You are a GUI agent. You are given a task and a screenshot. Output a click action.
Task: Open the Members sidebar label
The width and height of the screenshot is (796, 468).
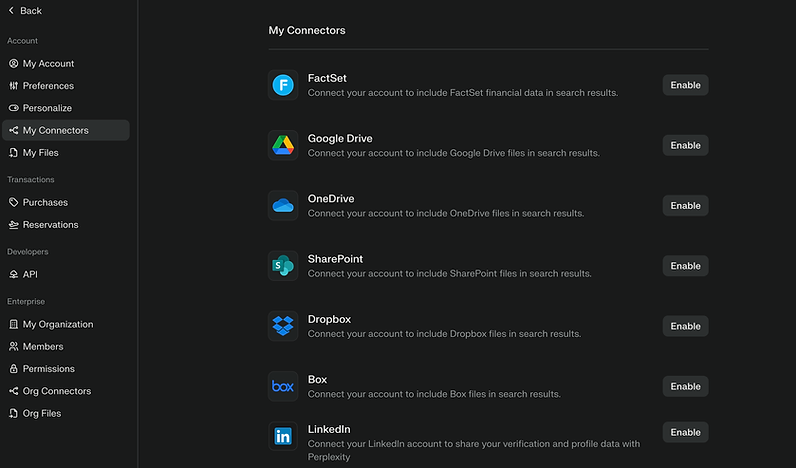point(43,347)
